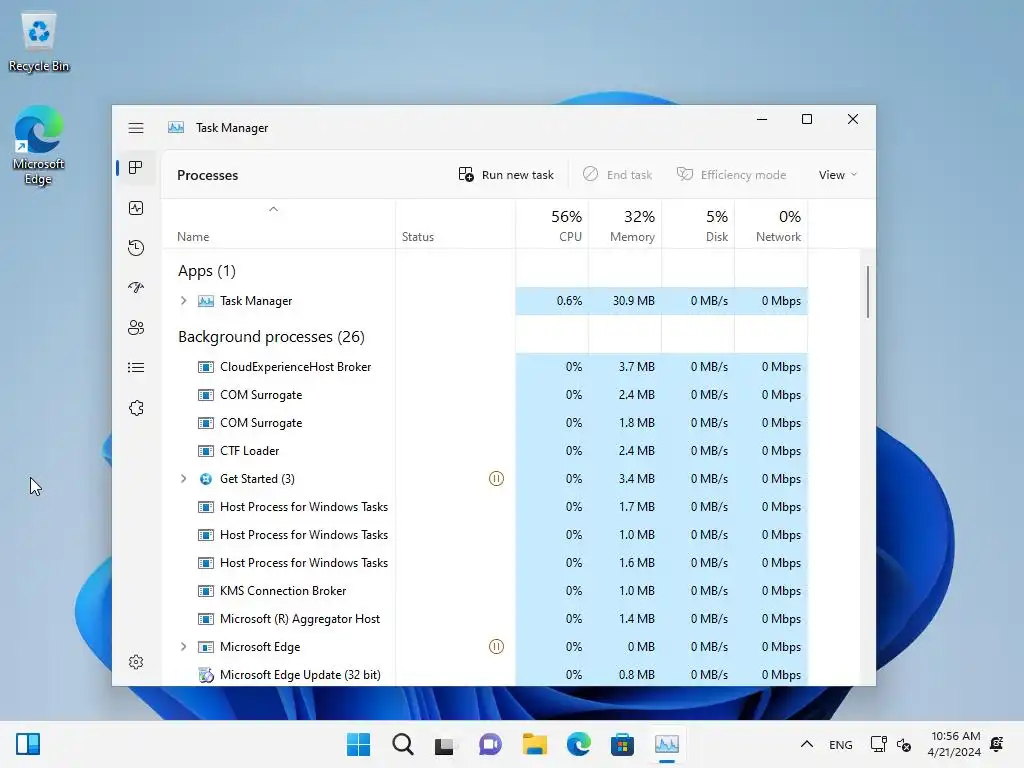Open the notification center icon
The image size is (1024, 768).
997,744
